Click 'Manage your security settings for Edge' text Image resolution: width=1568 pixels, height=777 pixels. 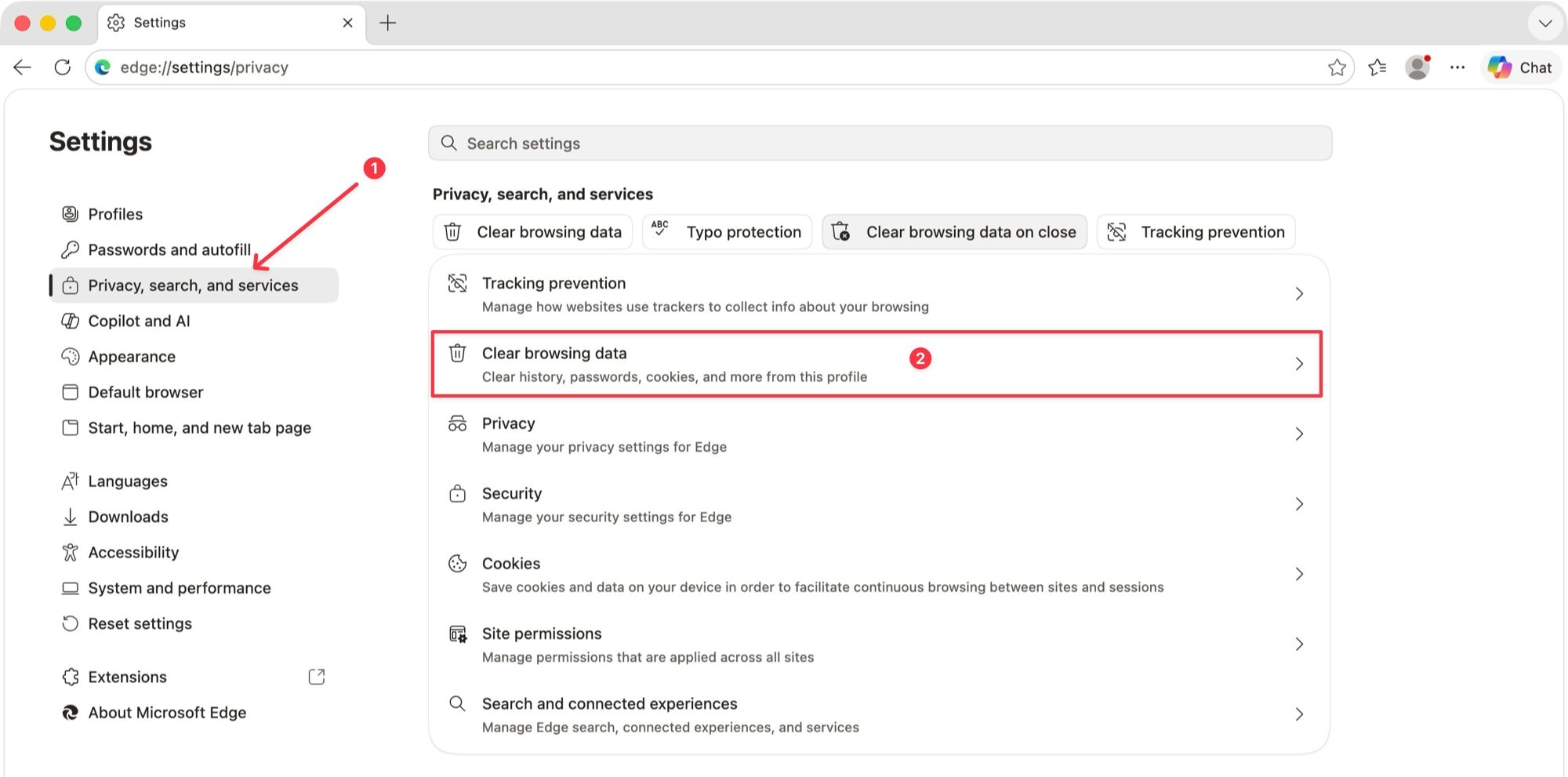tap(607, 517)
